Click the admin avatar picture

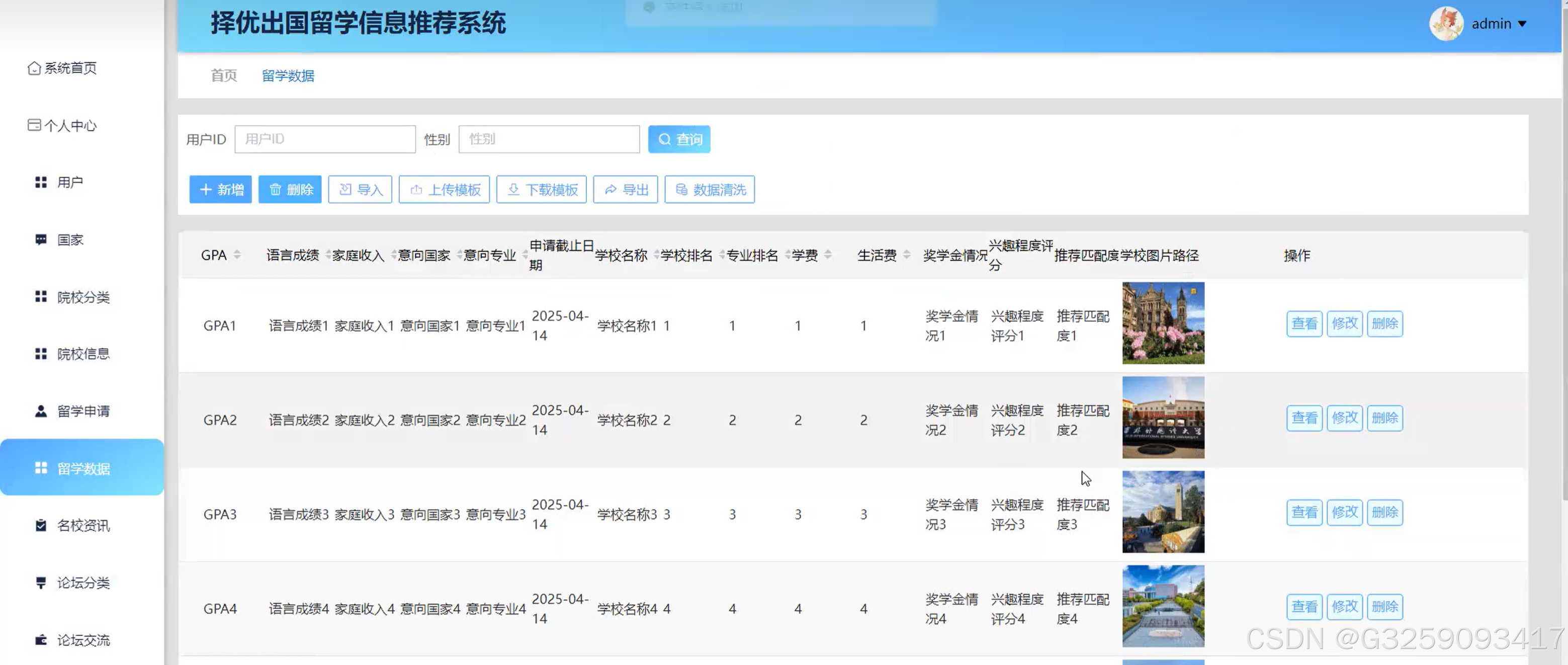pos(1446,24)
